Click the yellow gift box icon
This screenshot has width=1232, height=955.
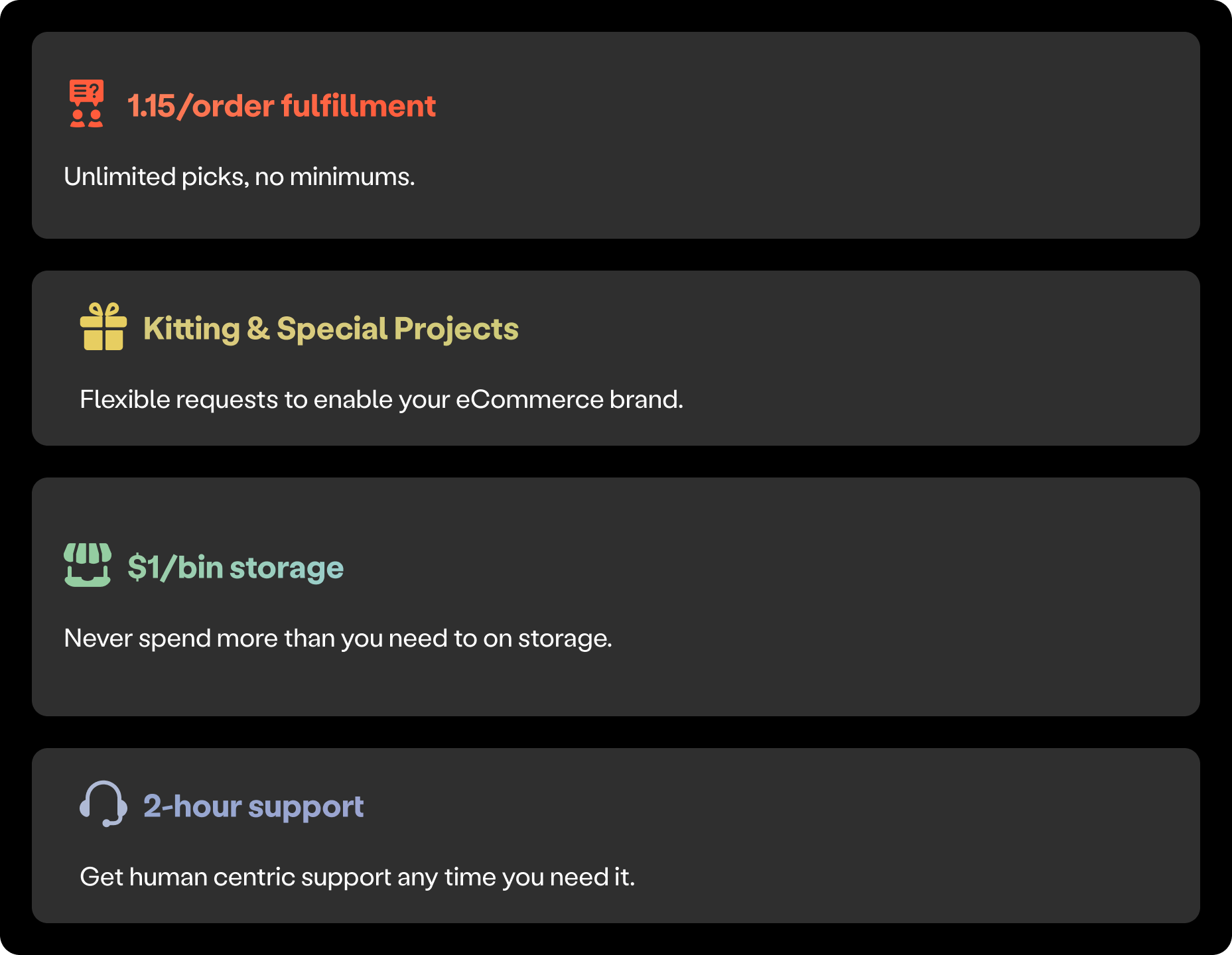[103, 326]
